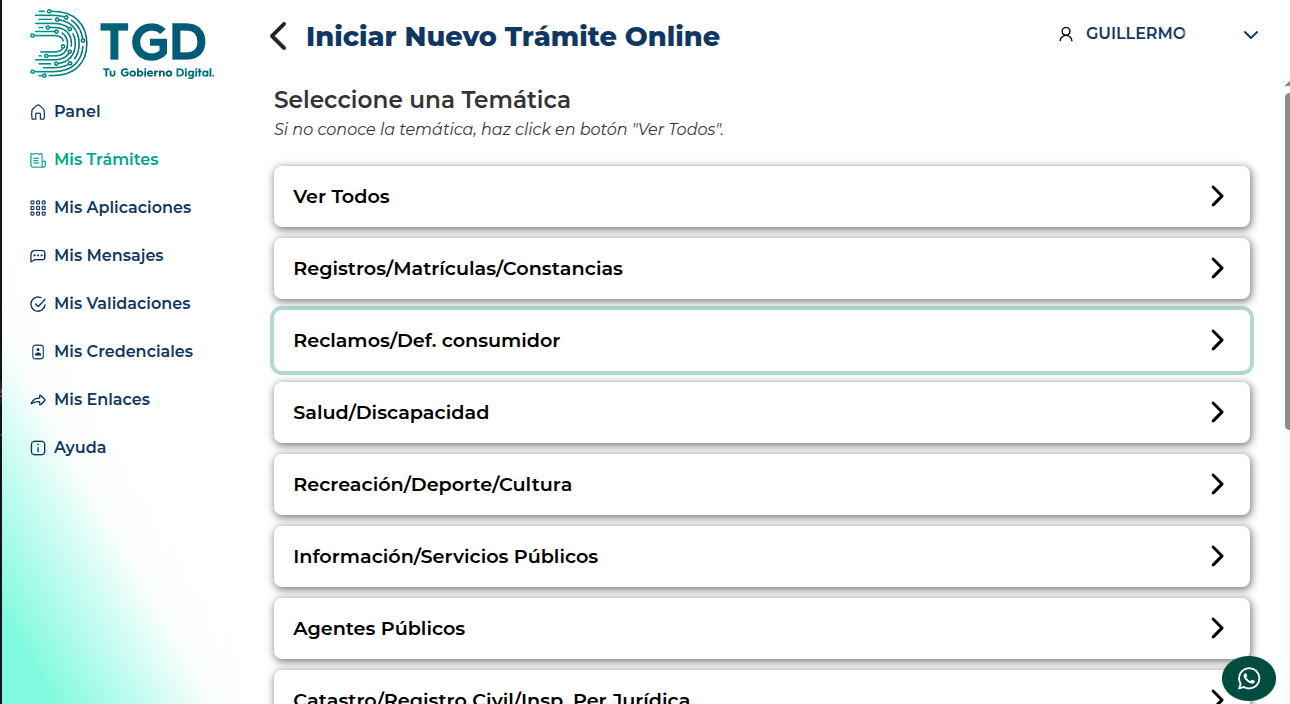
Task: Open Mis Credenciales in the sidebar
Action: coord(124,352)
